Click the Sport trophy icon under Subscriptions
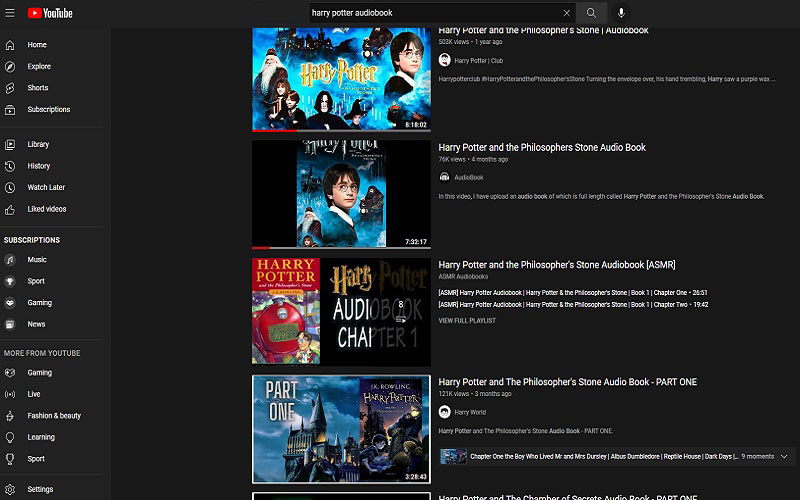Screen dimensions: 800x500 click(x=10, y=281)
